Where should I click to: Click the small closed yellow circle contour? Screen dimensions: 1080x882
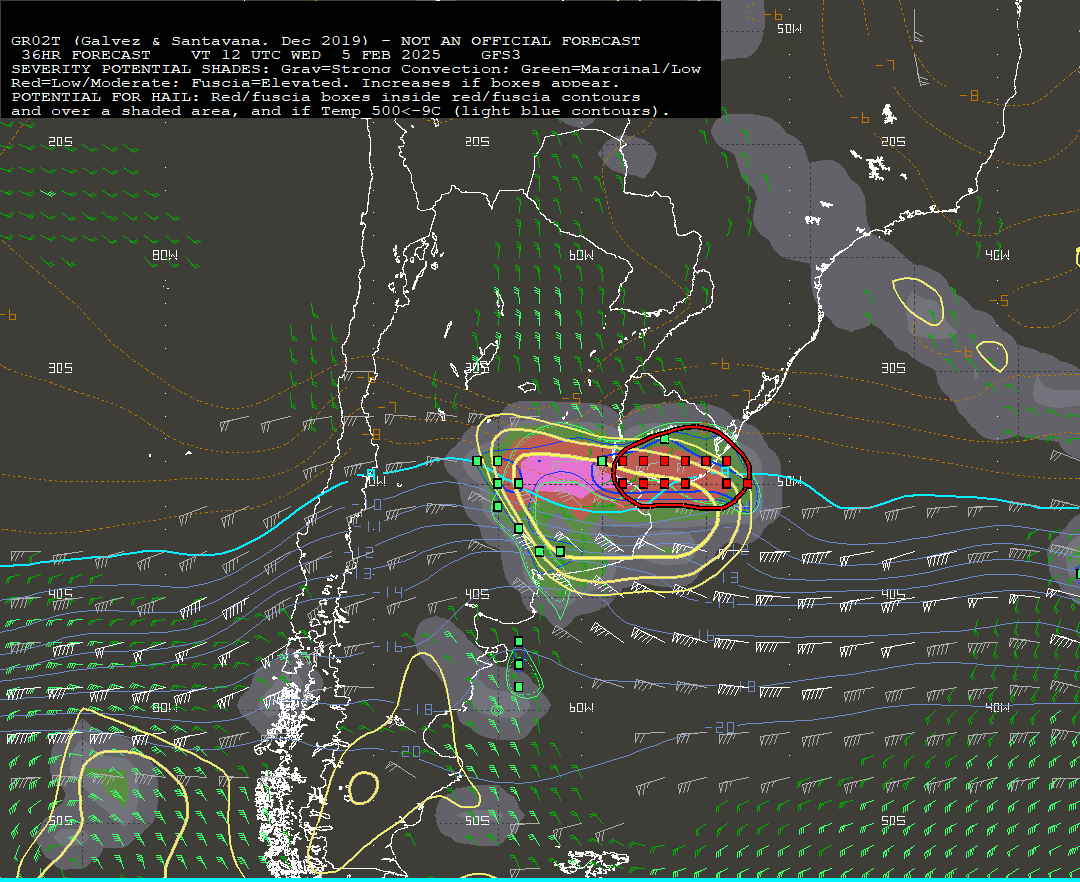(x=362, y=788)
